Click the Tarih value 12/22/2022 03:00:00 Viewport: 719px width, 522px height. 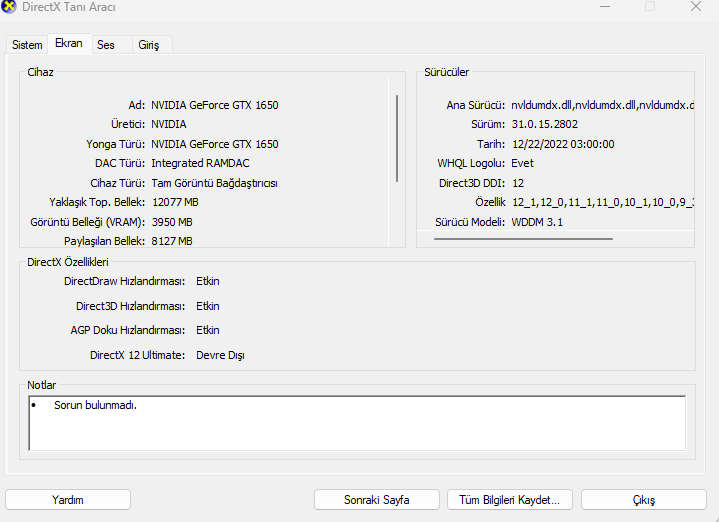pyautogui.click(x=563, y=144)
